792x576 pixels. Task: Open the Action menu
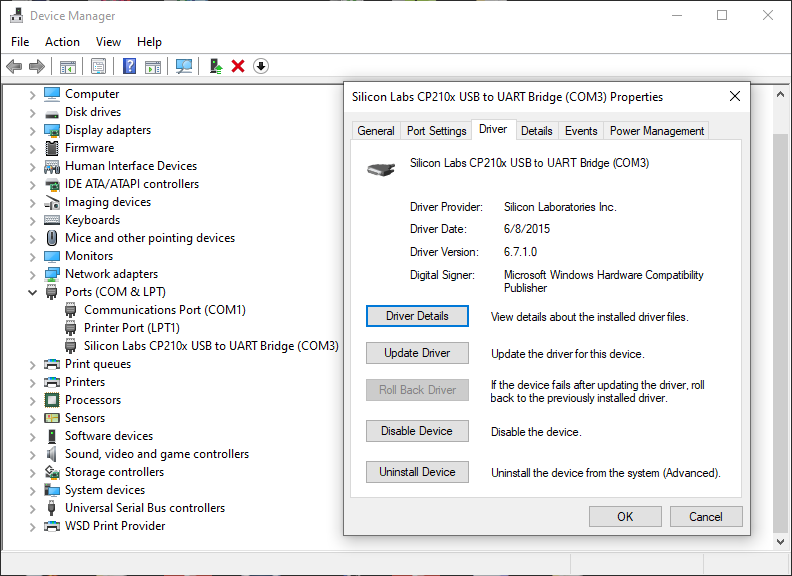coord(62,42)
